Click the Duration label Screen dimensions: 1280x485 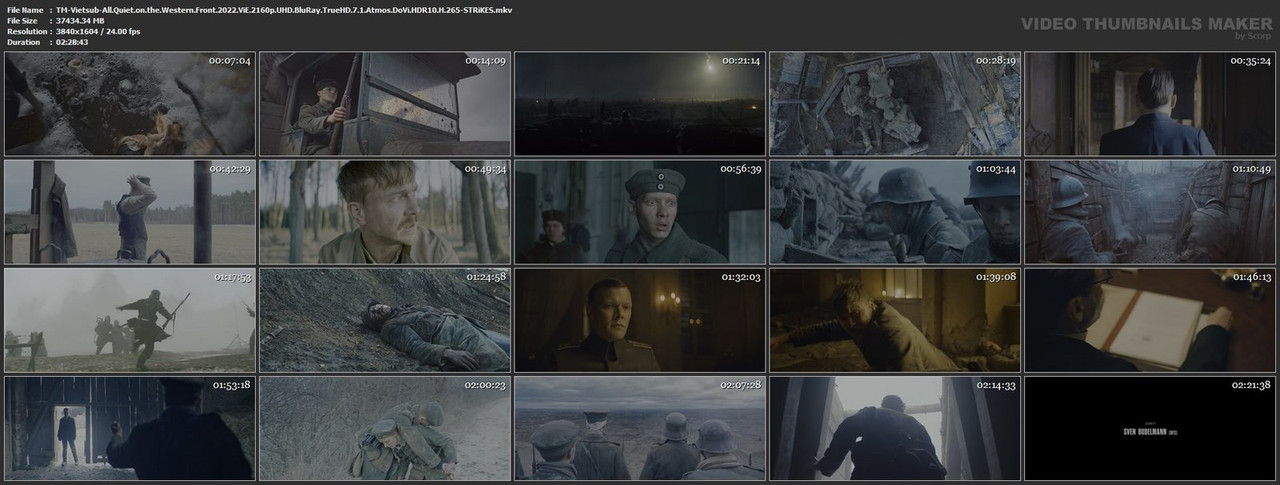click(x=22, y=42)
